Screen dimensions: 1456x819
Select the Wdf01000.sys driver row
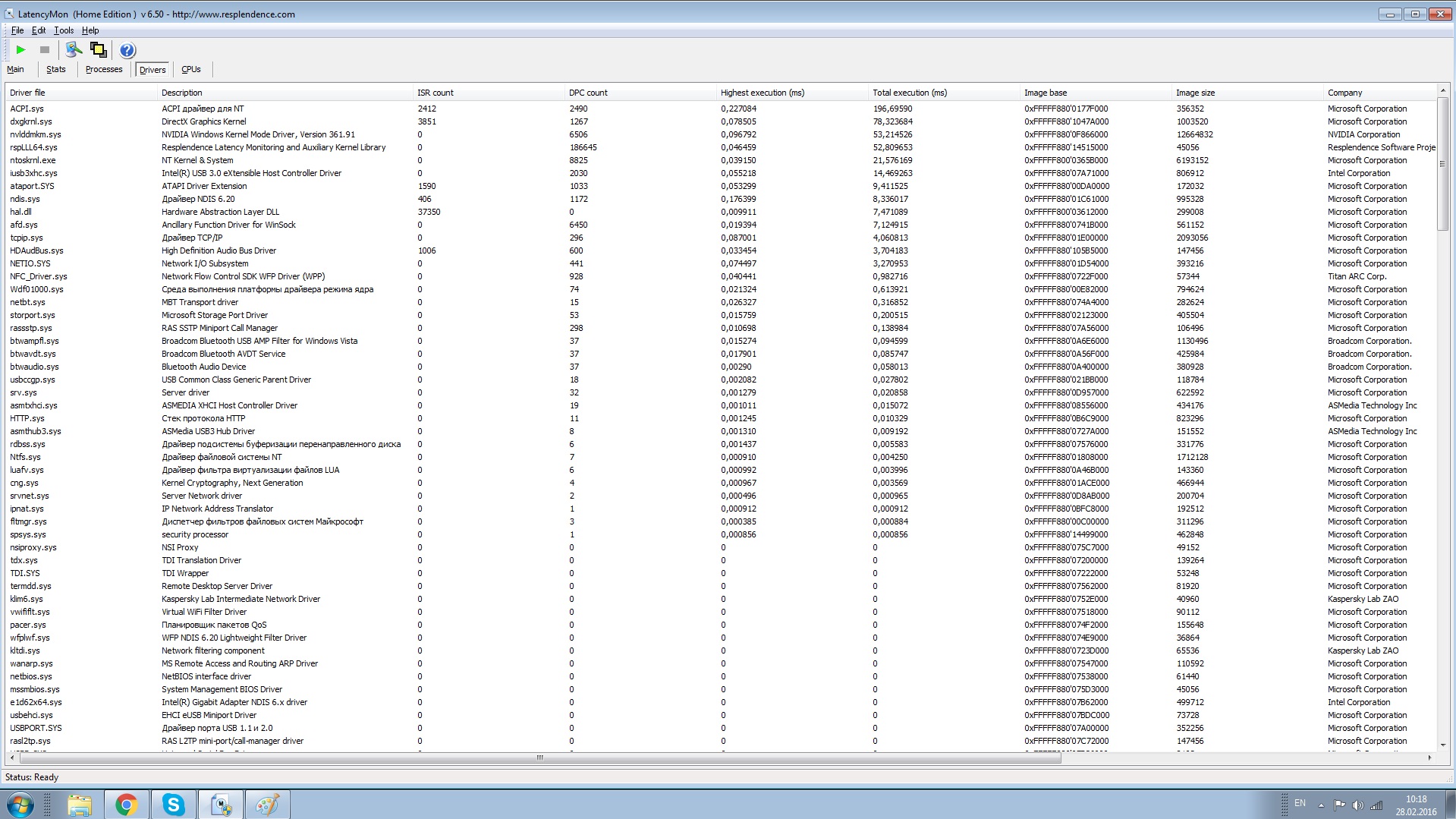721,289
